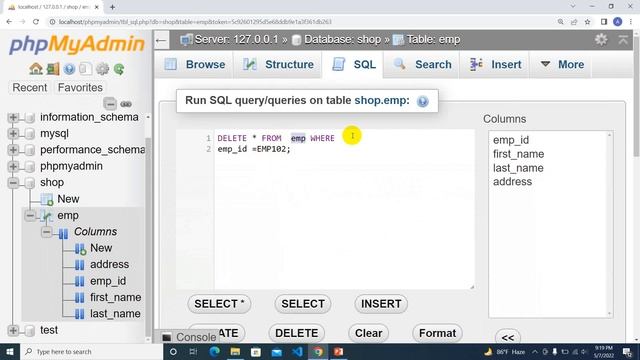Open first_name column in navigation tree
This screenshot has width=640, height=360.
(x=116, y=298)
